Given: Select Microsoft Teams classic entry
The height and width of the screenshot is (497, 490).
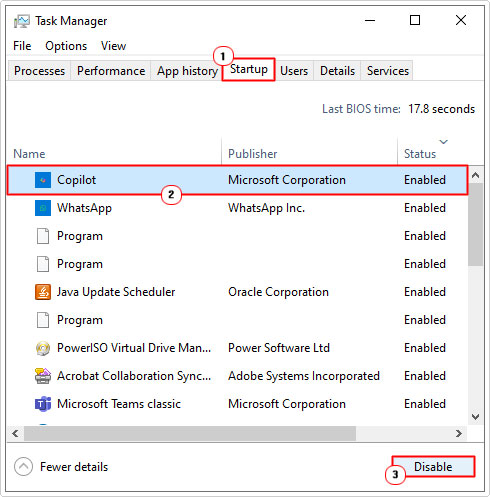Looking at the screenshot, I should click(119, 404).
